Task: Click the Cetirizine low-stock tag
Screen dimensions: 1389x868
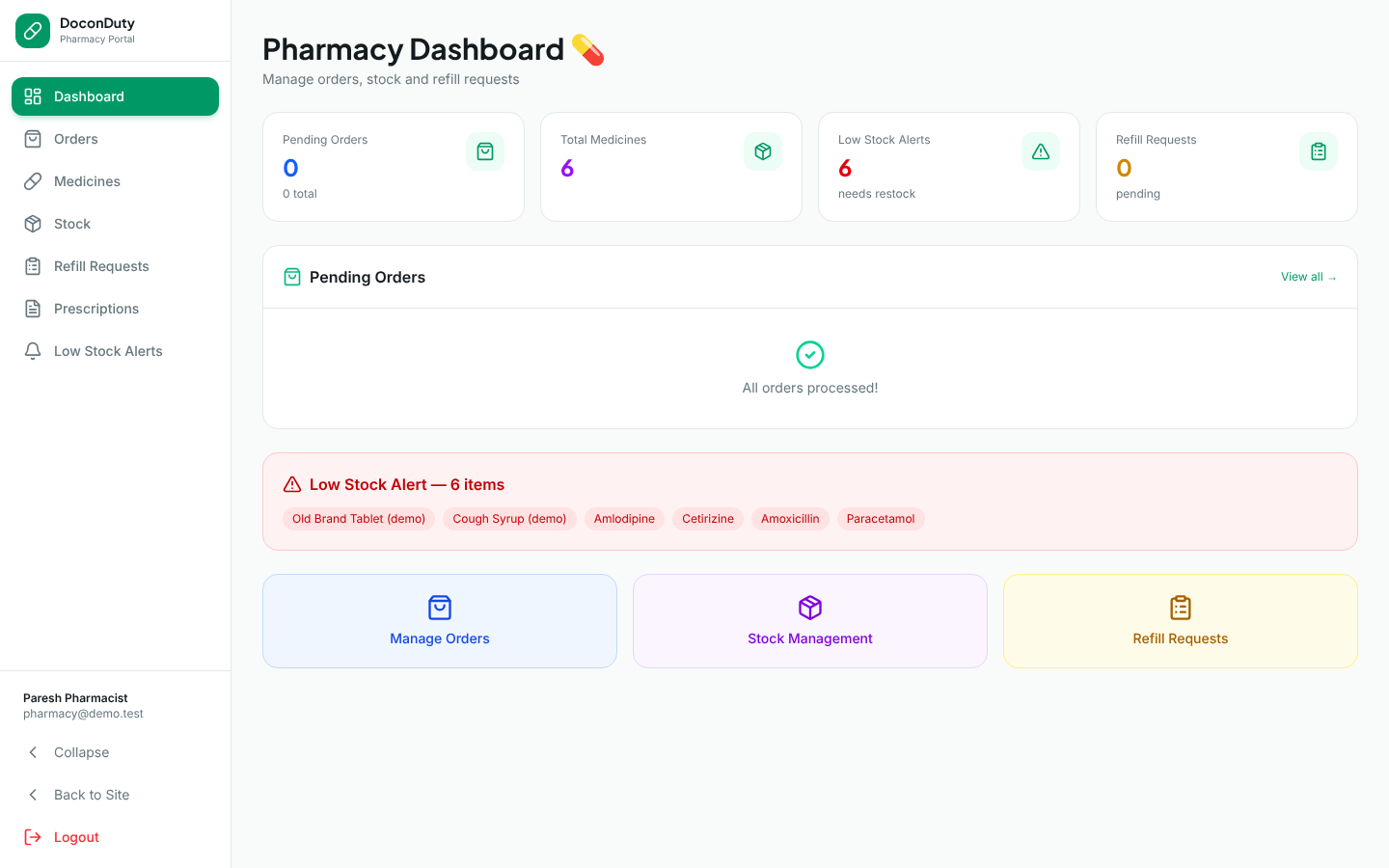Action: [708, 519]
